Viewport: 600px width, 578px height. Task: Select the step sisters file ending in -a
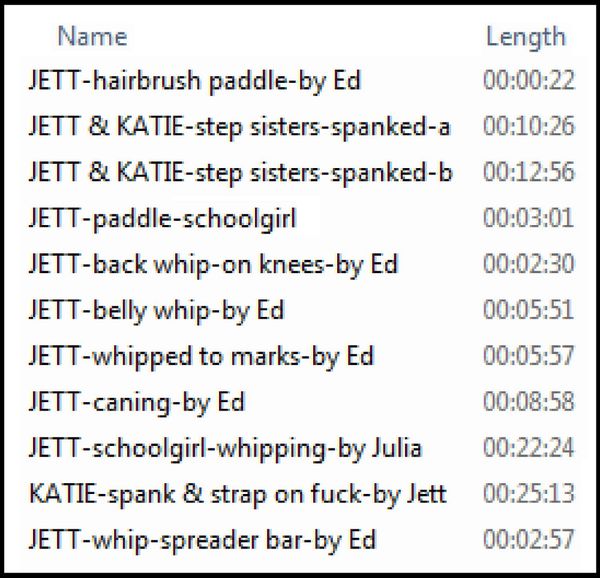(x=240, y=127)
